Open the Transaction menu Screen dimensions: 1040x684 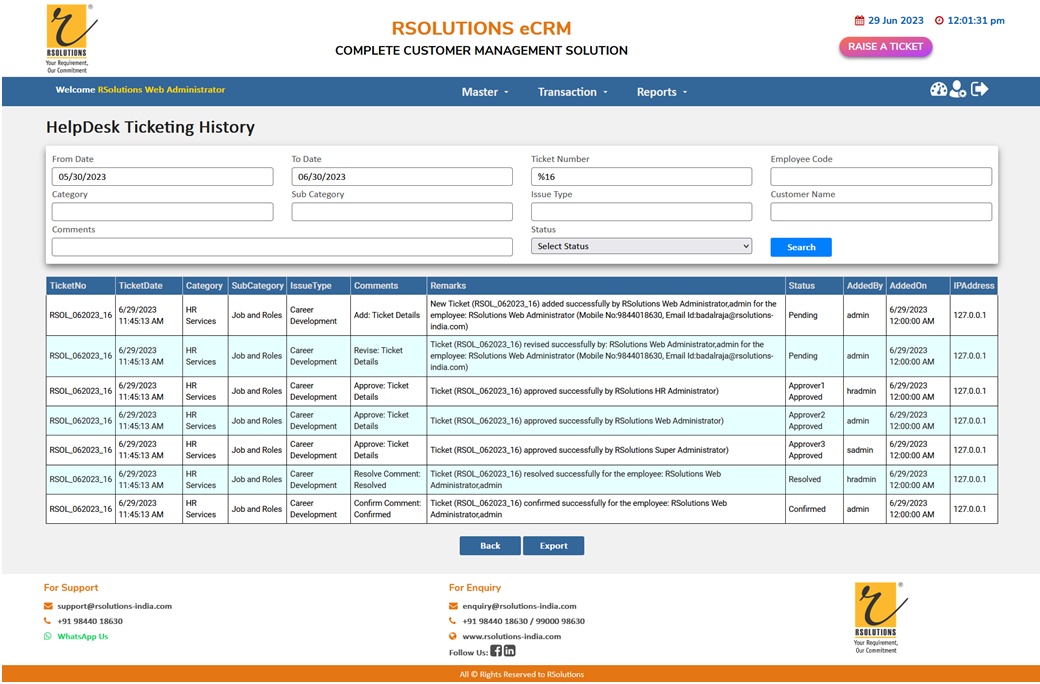click(573, 92)
